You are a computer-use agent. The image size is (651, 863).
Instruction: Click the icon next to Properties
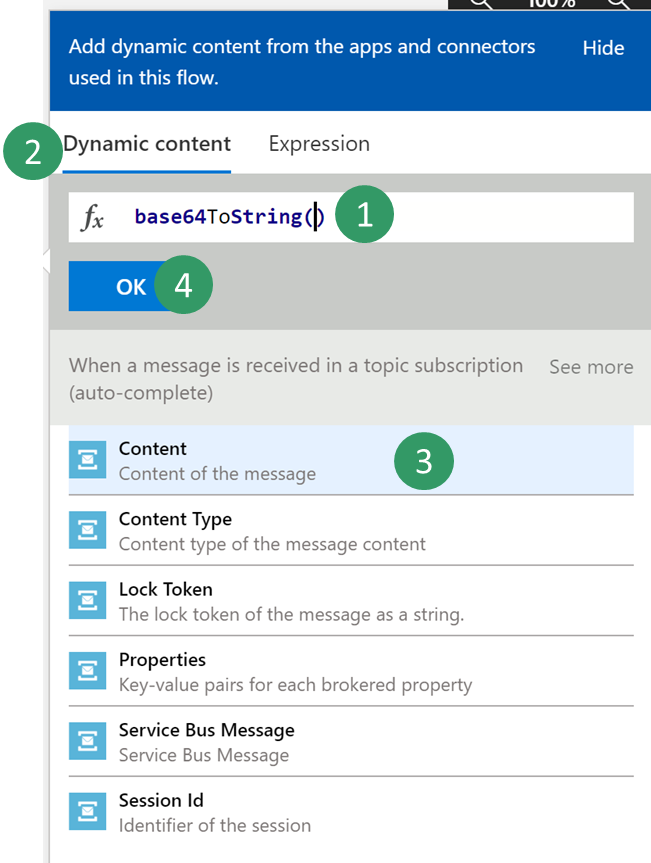point(88,671)
